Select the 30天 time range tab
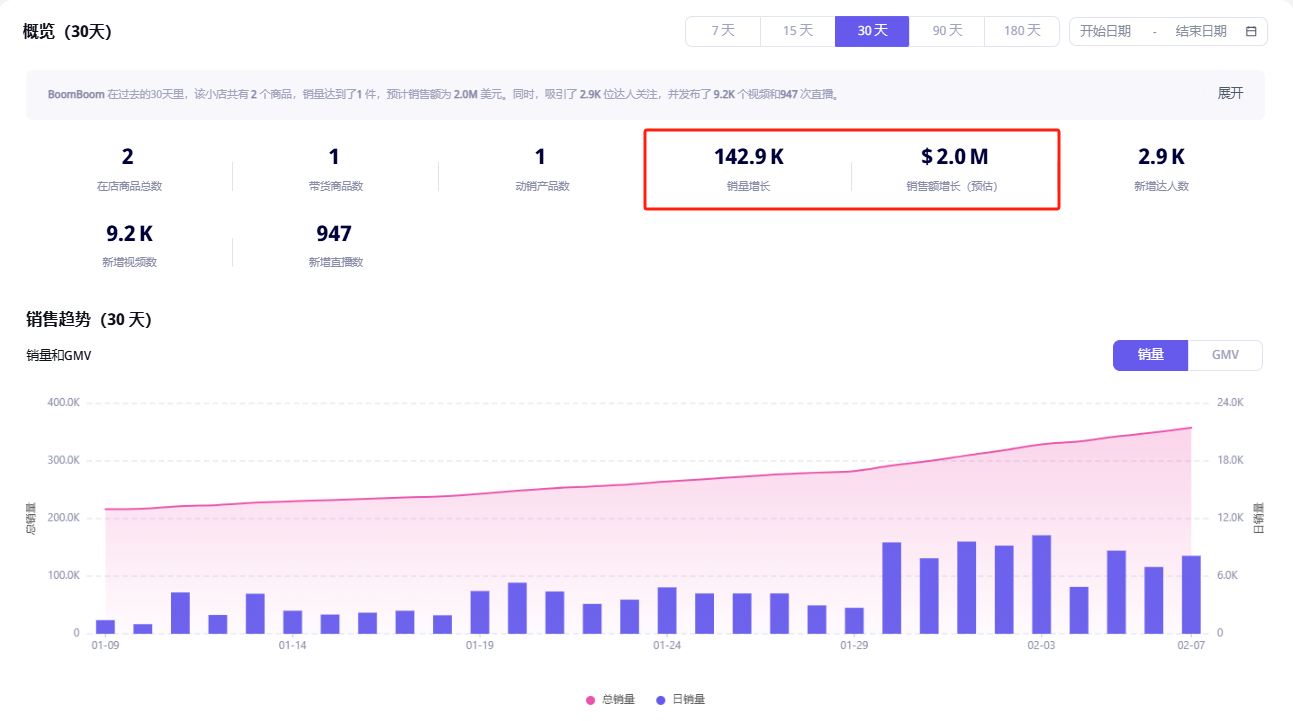The image size is (1293, 721). pos(872,31)
